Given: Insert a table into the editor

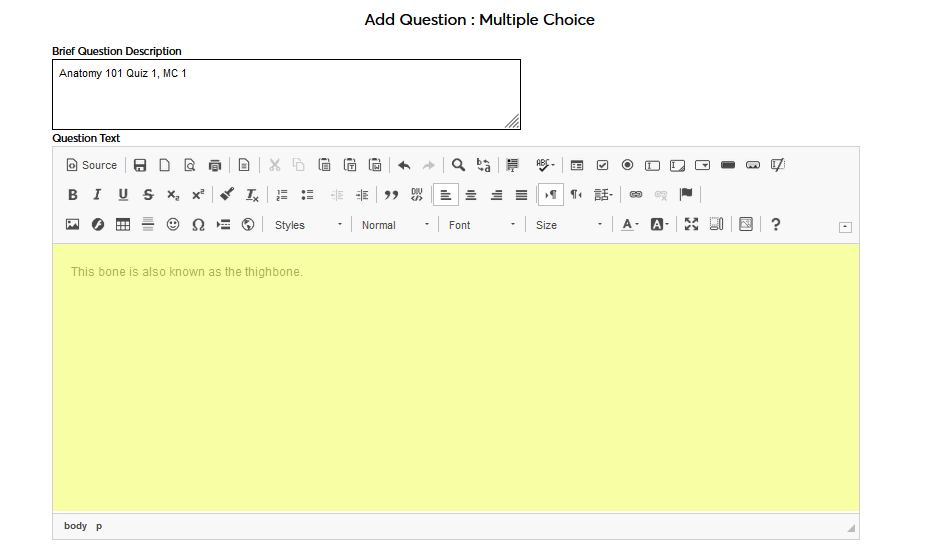Looking at the screenshot, I should tap(123, 225).
